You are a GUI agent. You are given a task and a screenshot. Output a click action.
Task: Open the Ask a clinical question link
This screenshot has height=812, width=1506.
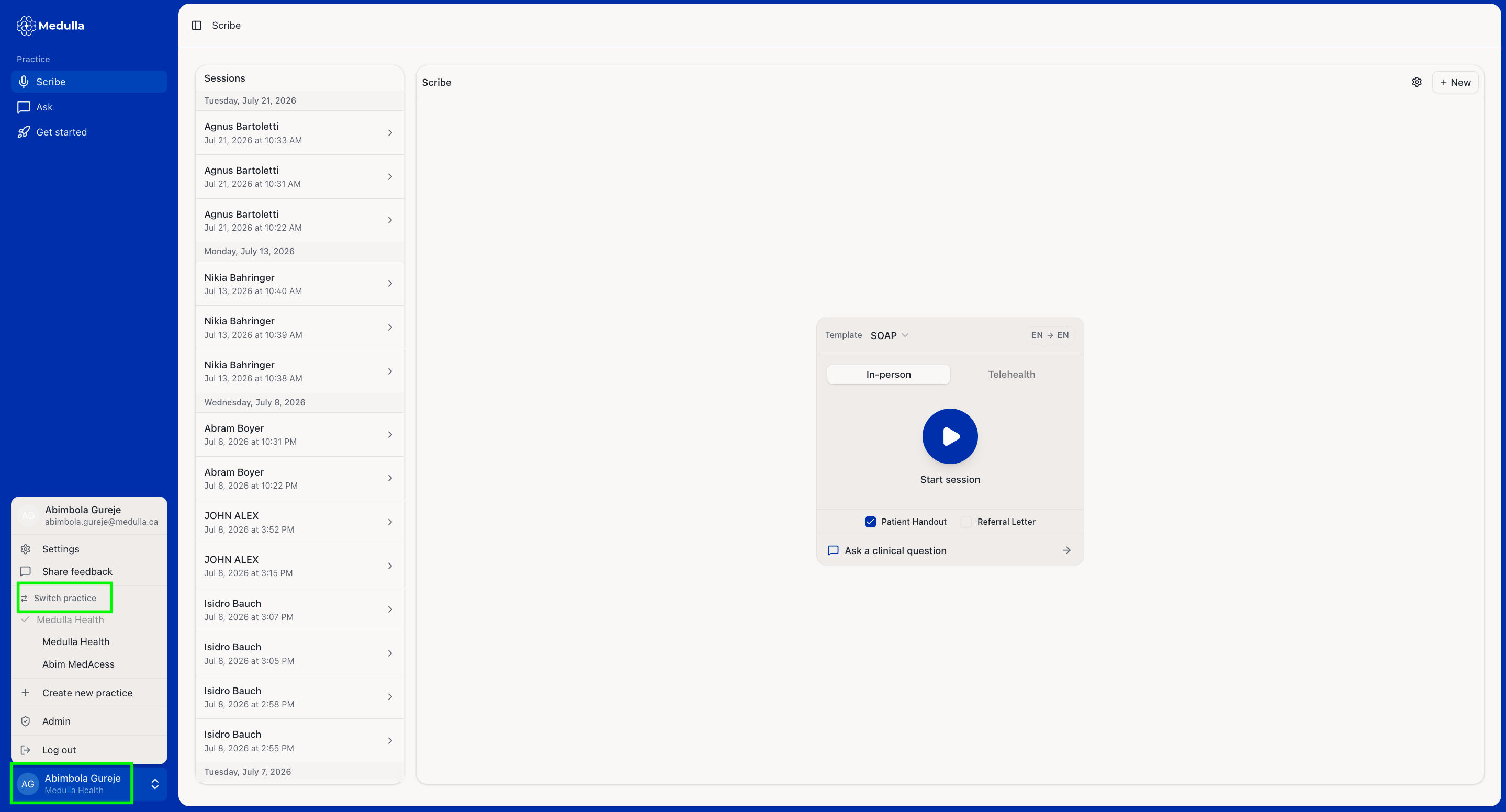pyautogui.click(x=950, y=550)
